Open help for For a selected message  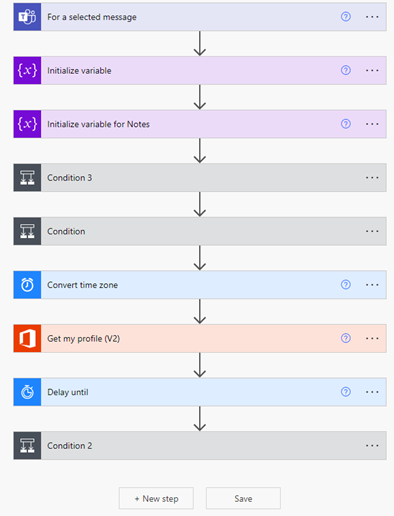coord(346,16)
